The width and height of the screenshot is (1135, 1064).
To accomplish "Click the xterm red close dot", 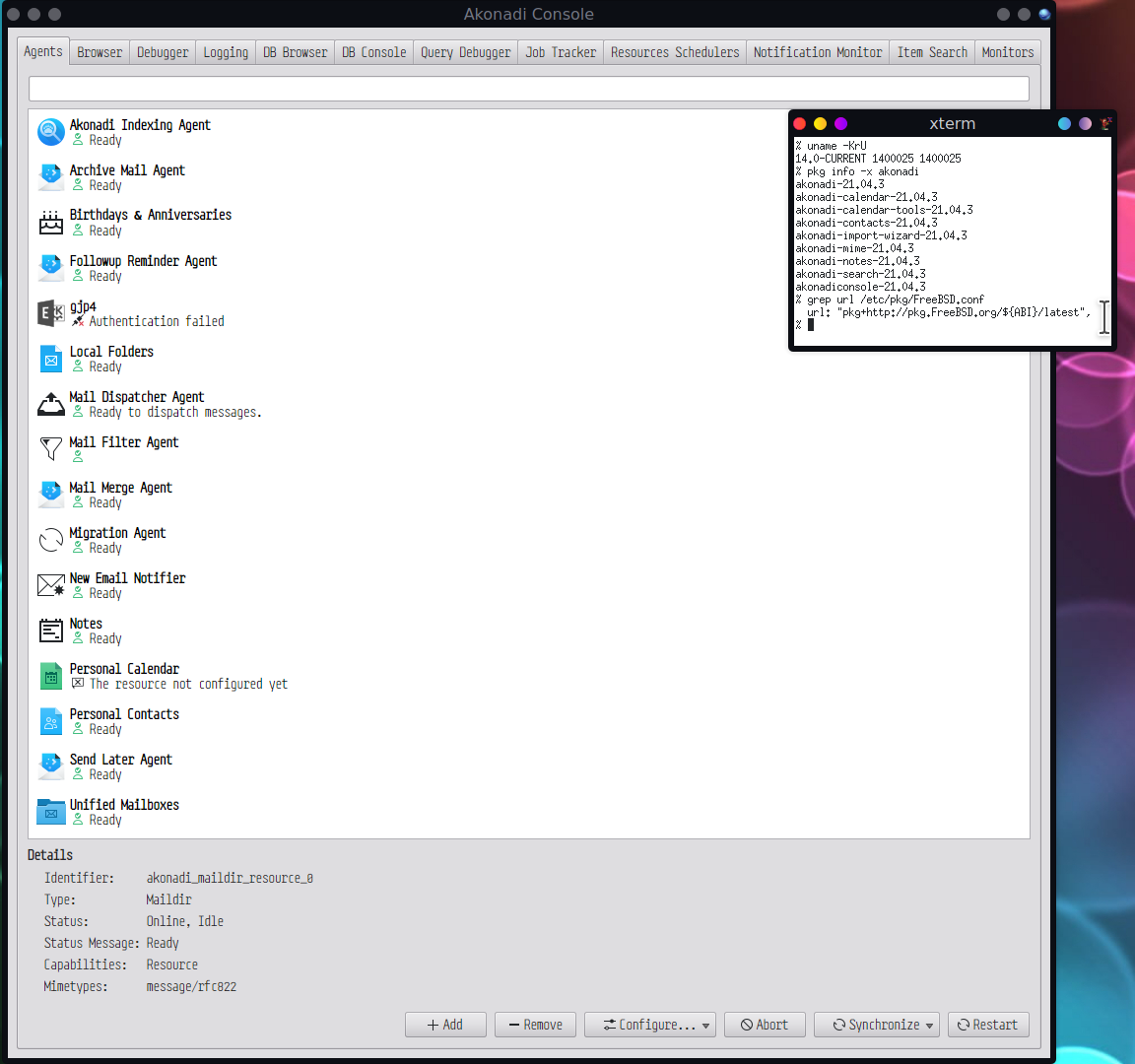I will click(800, 123).
